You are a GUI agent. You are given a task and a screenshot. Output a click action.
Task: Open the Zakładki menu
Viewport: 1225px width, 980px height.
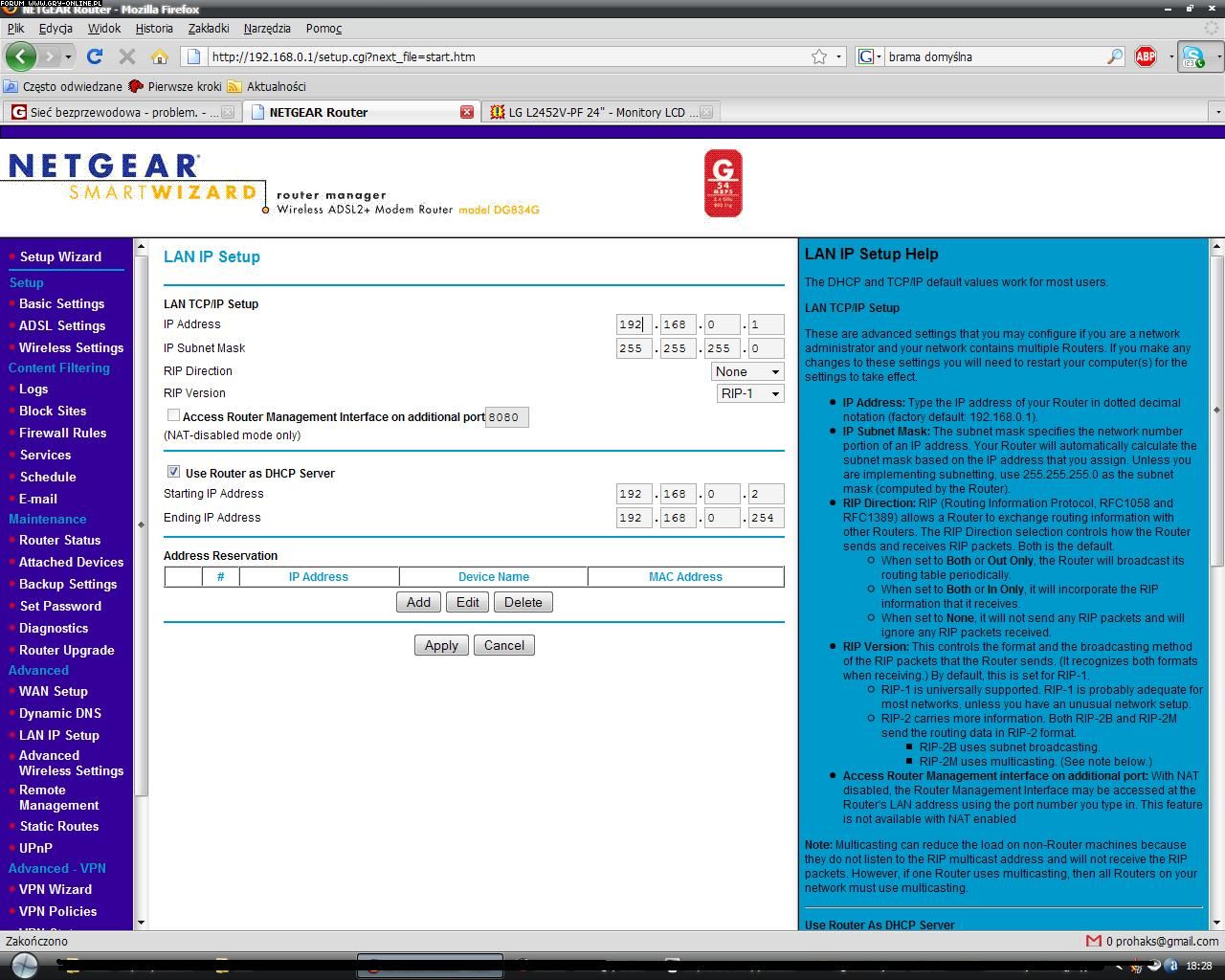pos(209,29)
